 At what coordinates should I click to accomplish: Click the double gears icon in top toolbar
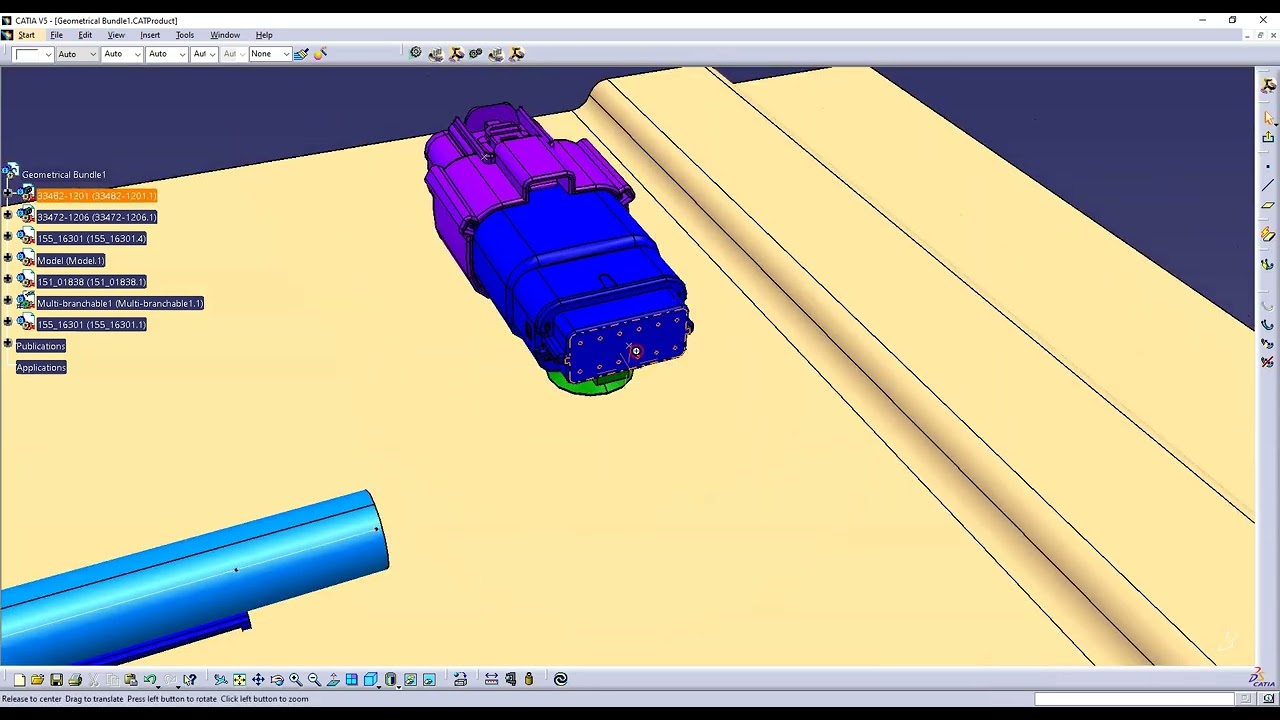[476, 54]
